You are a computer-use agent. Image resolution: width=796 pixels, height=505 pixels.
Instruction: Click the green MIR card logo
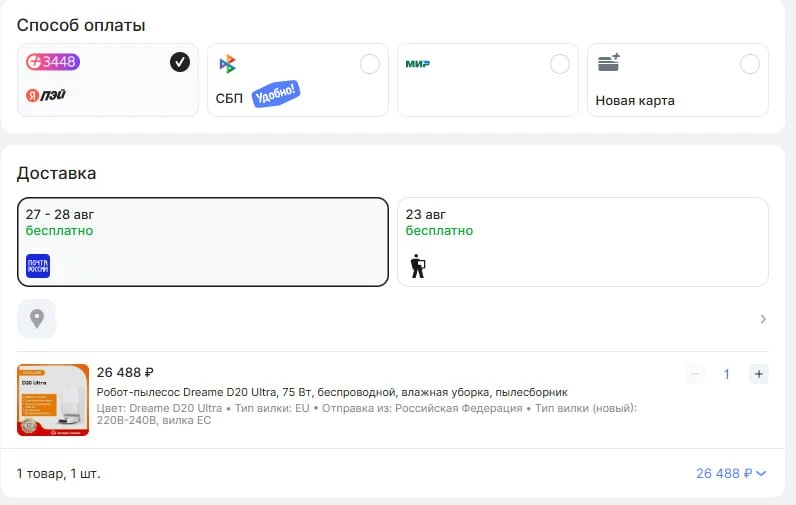417,63
